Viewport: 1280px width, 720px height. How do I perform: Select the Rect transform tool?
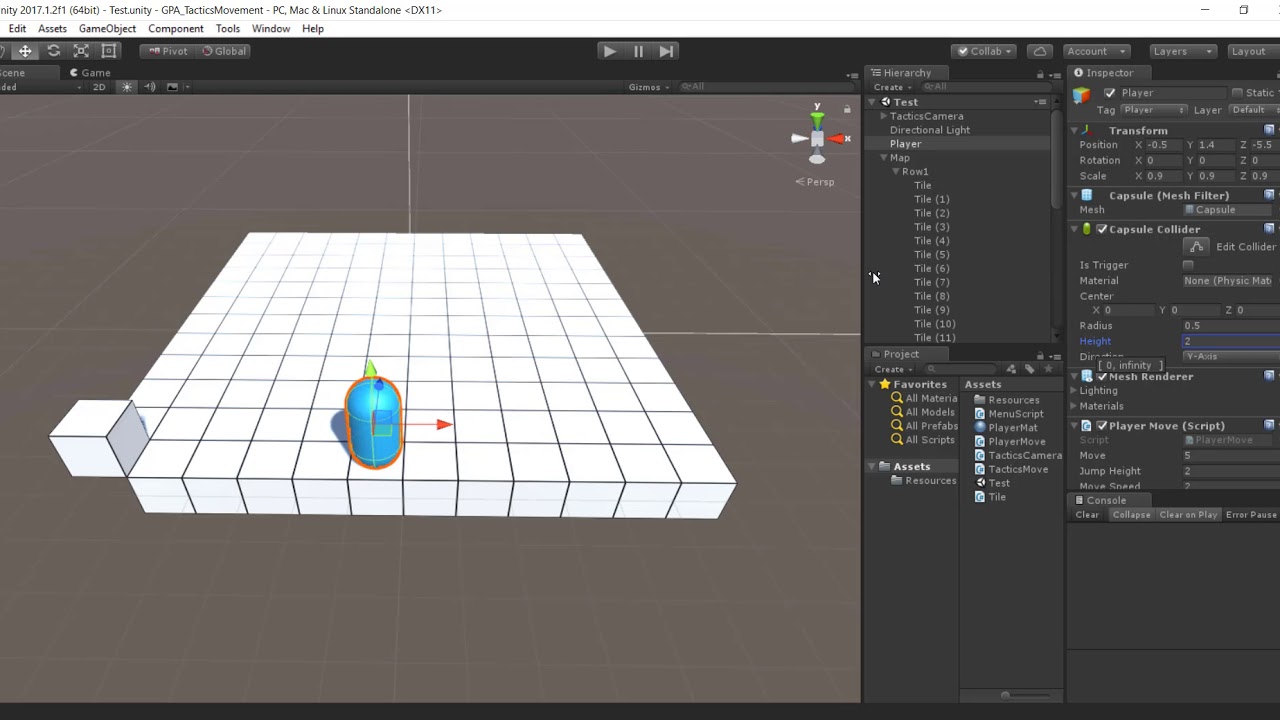(109, 51)
